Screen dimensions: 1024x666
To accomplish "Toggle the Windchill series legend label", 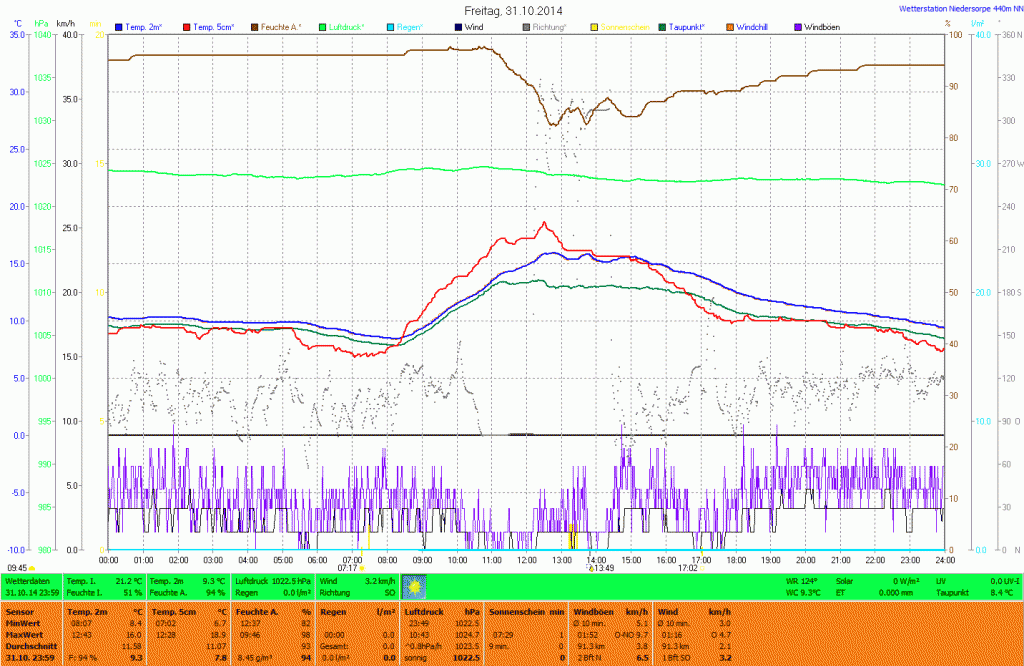I will pos(754,27).
